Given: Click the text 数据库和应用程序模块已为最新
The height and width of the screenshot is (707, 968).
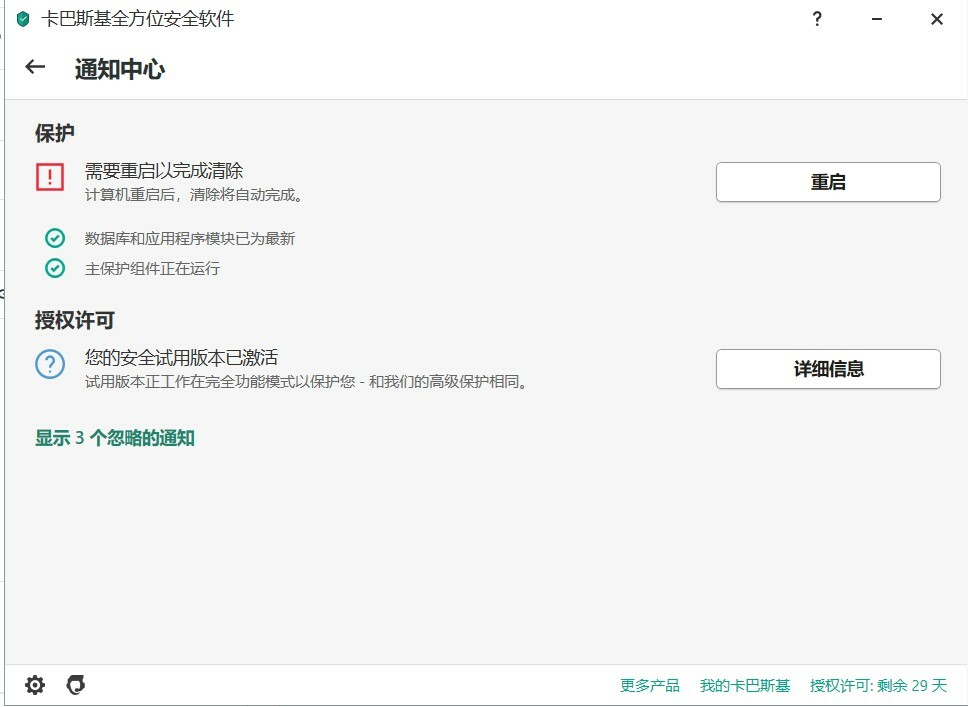Looking at the screenshot, I should tap(190, 238).
